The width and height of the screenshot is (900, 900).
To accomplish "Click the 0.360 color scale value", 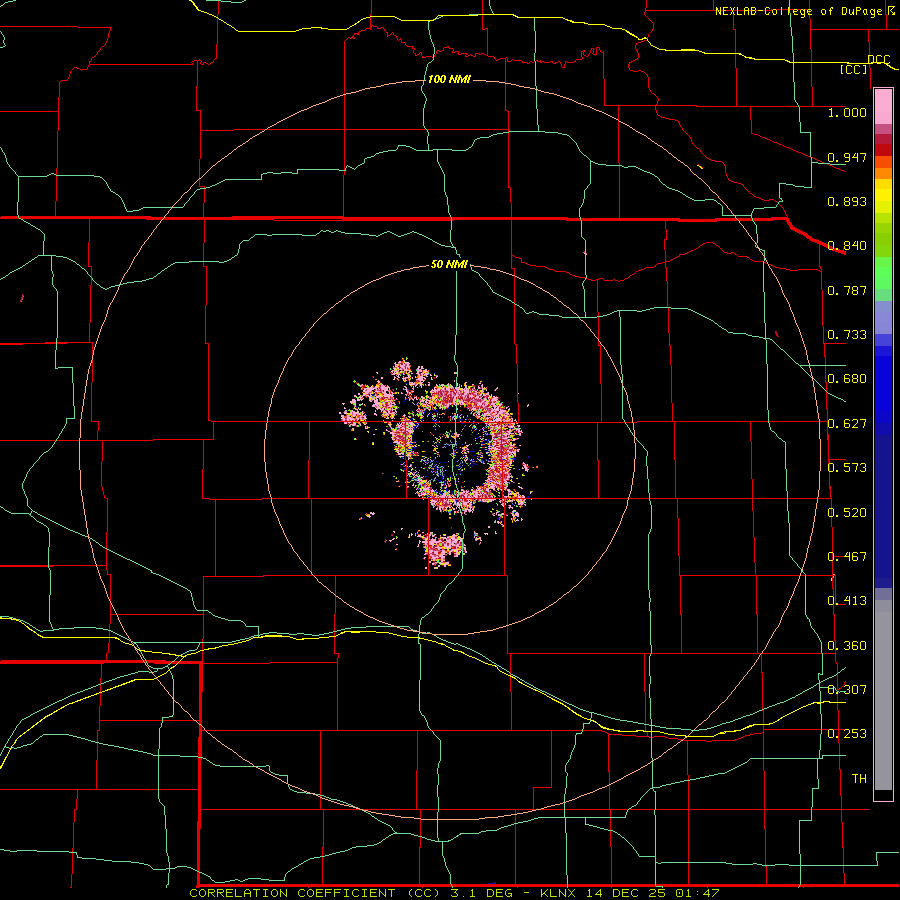I will coord(847,646).
